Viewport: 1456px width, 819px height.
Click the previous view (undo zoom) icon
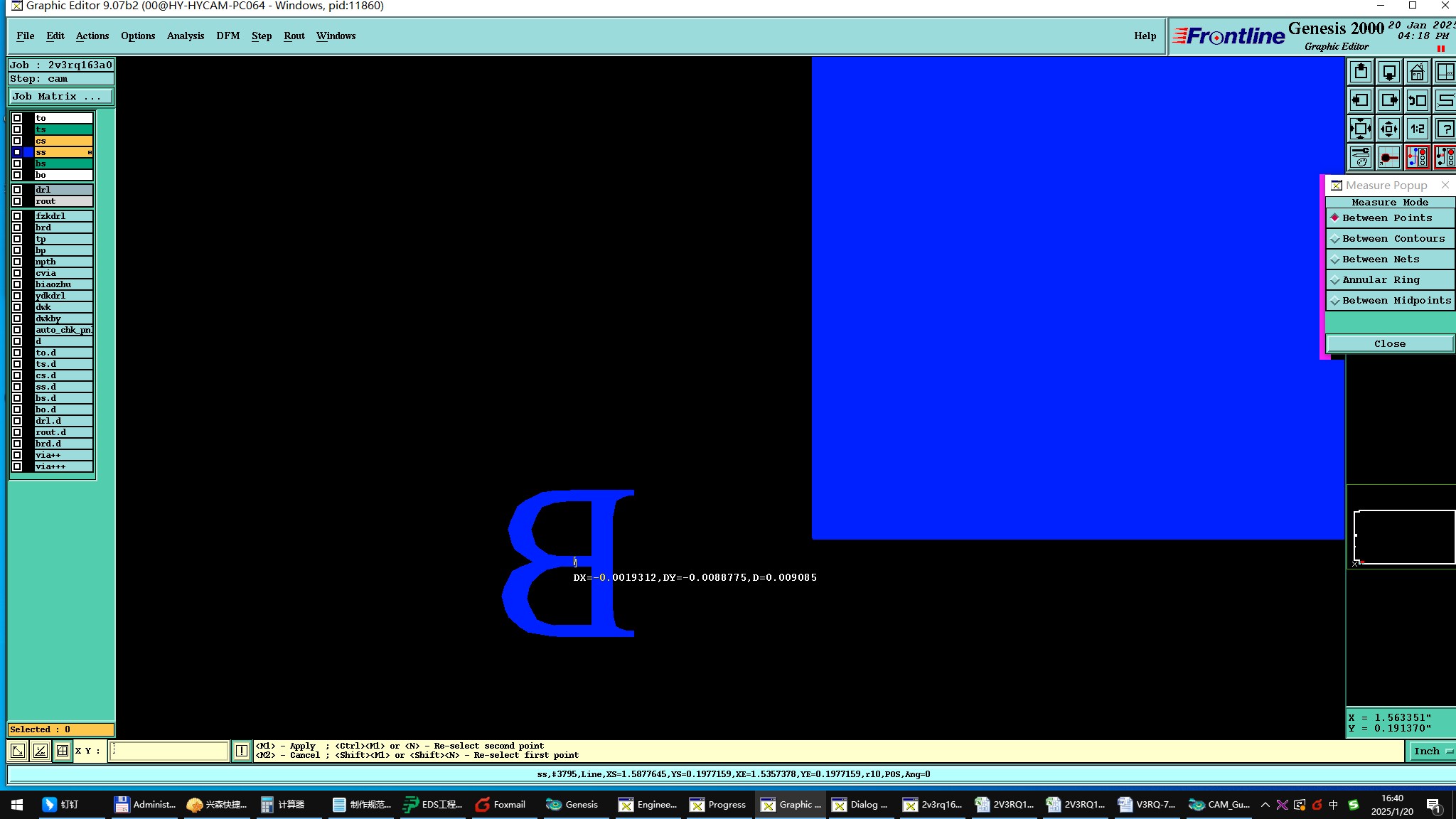pos(1417,100)
